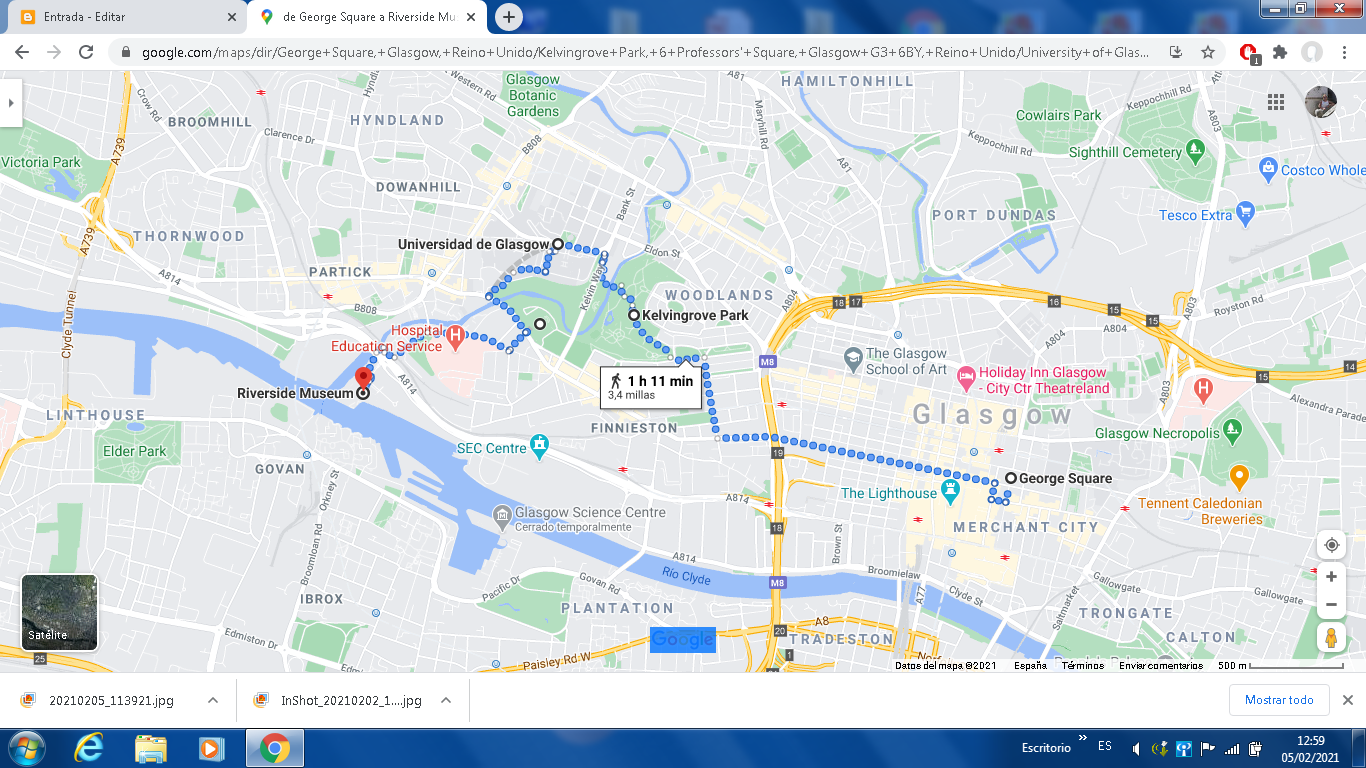Click the Costco Wholesale shopping marker

pos(1268,167)
